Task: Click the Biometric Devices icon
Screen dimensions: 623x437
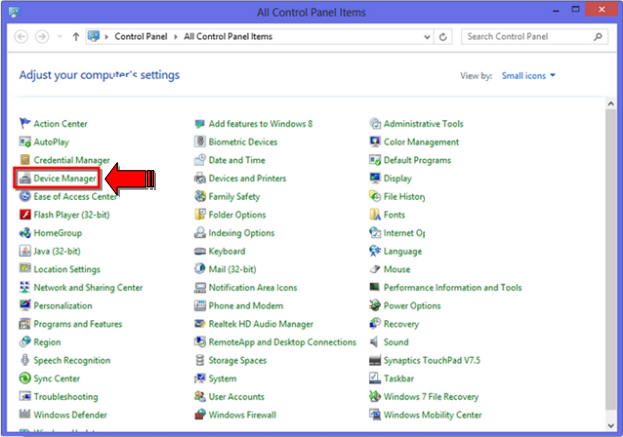Action: (200, 142)
